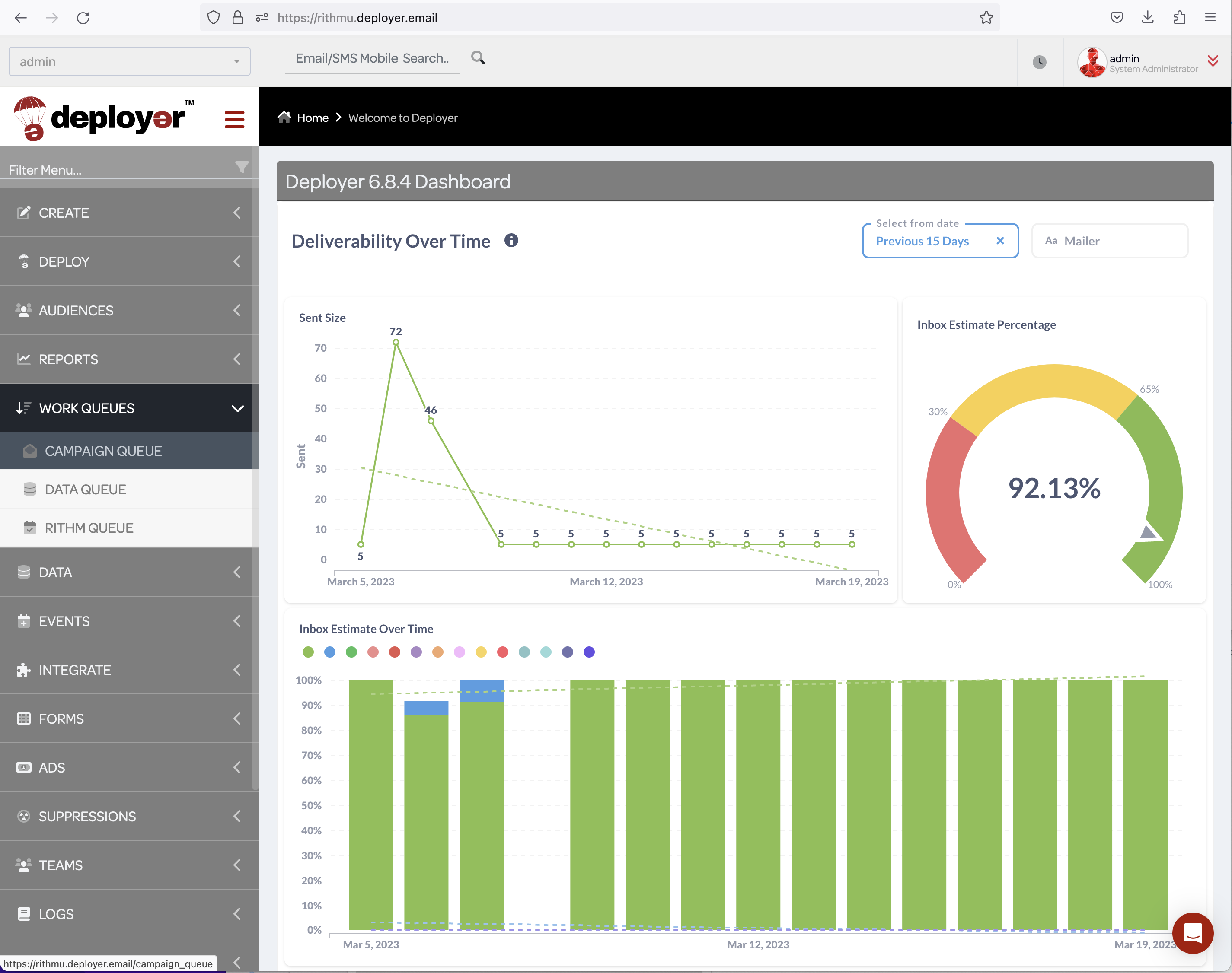Click the 92.13% gauge value
The height and width of the screenshot is (973, 1232).
pos(1054,488)
